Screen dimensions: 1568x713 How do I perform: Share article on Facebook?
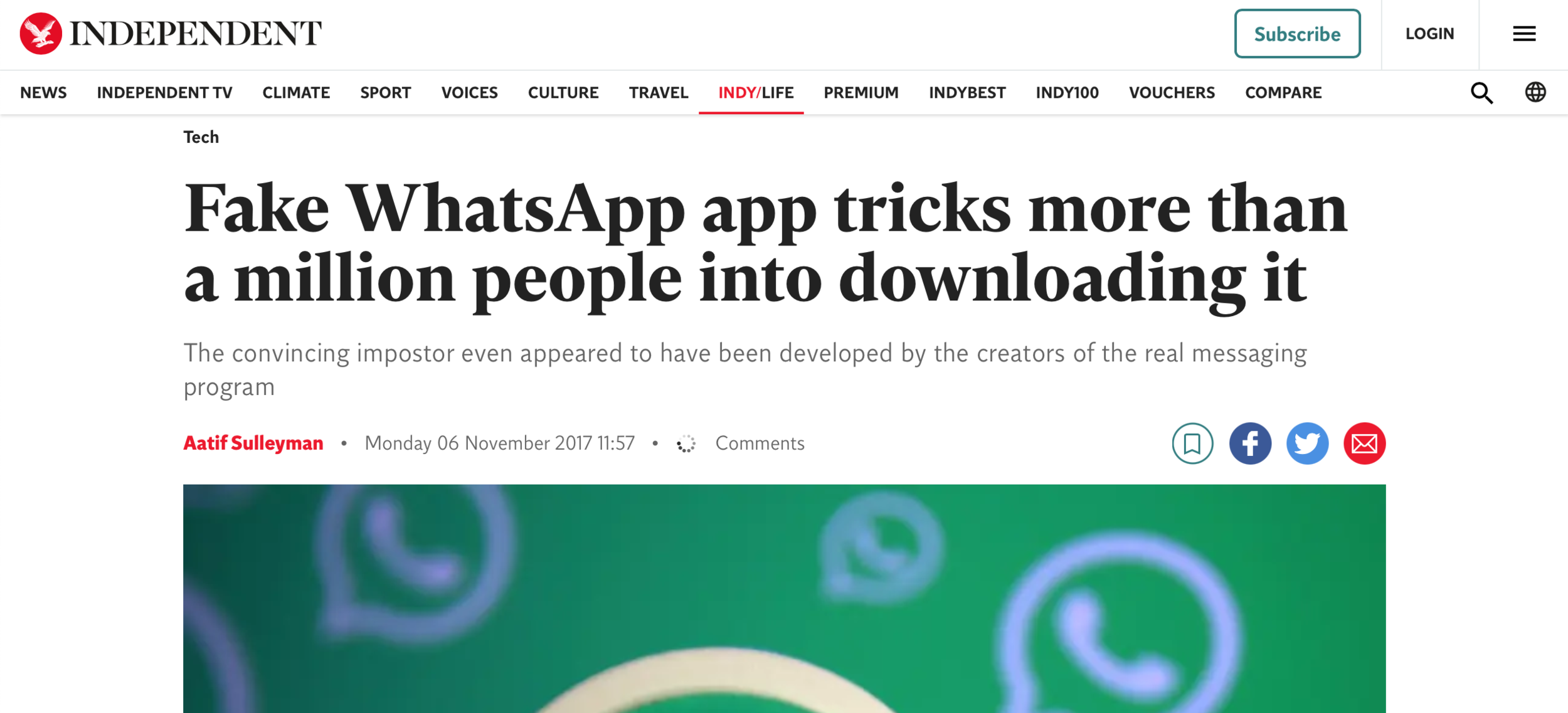pos(1250,443)
